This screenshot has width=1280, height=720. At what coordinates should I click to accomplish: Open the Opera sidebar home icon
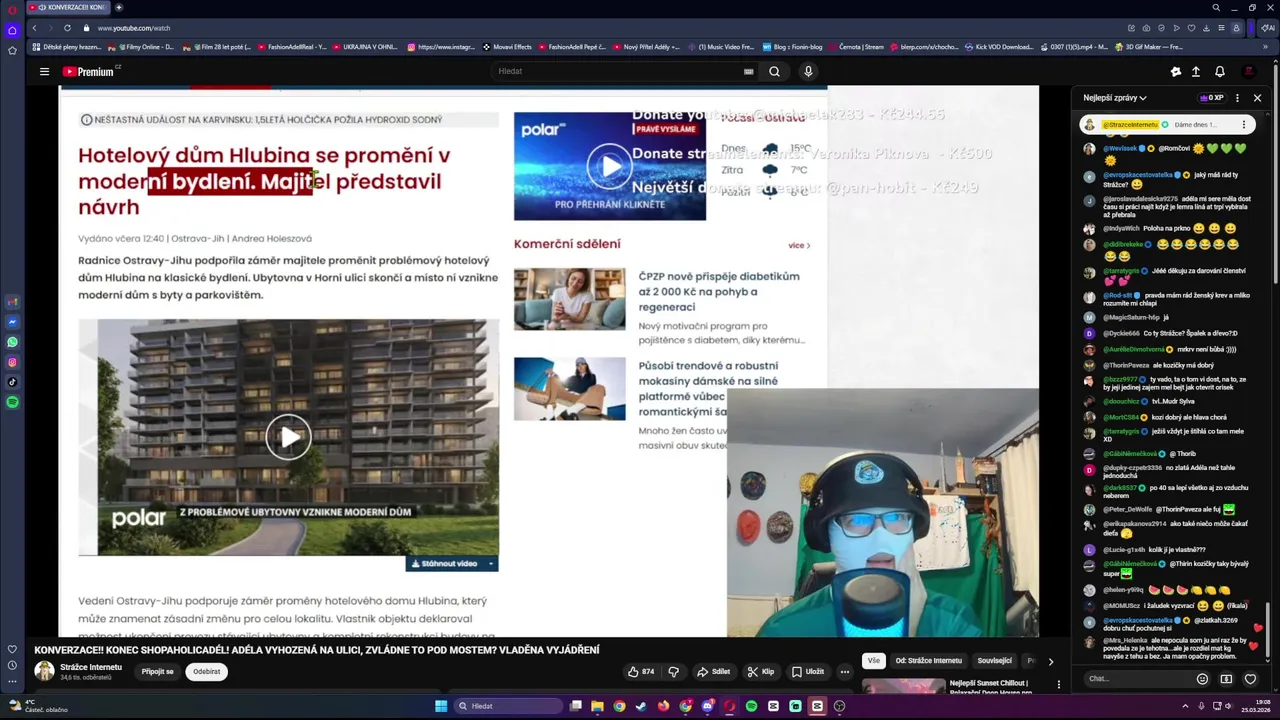[x=12, y=29]
